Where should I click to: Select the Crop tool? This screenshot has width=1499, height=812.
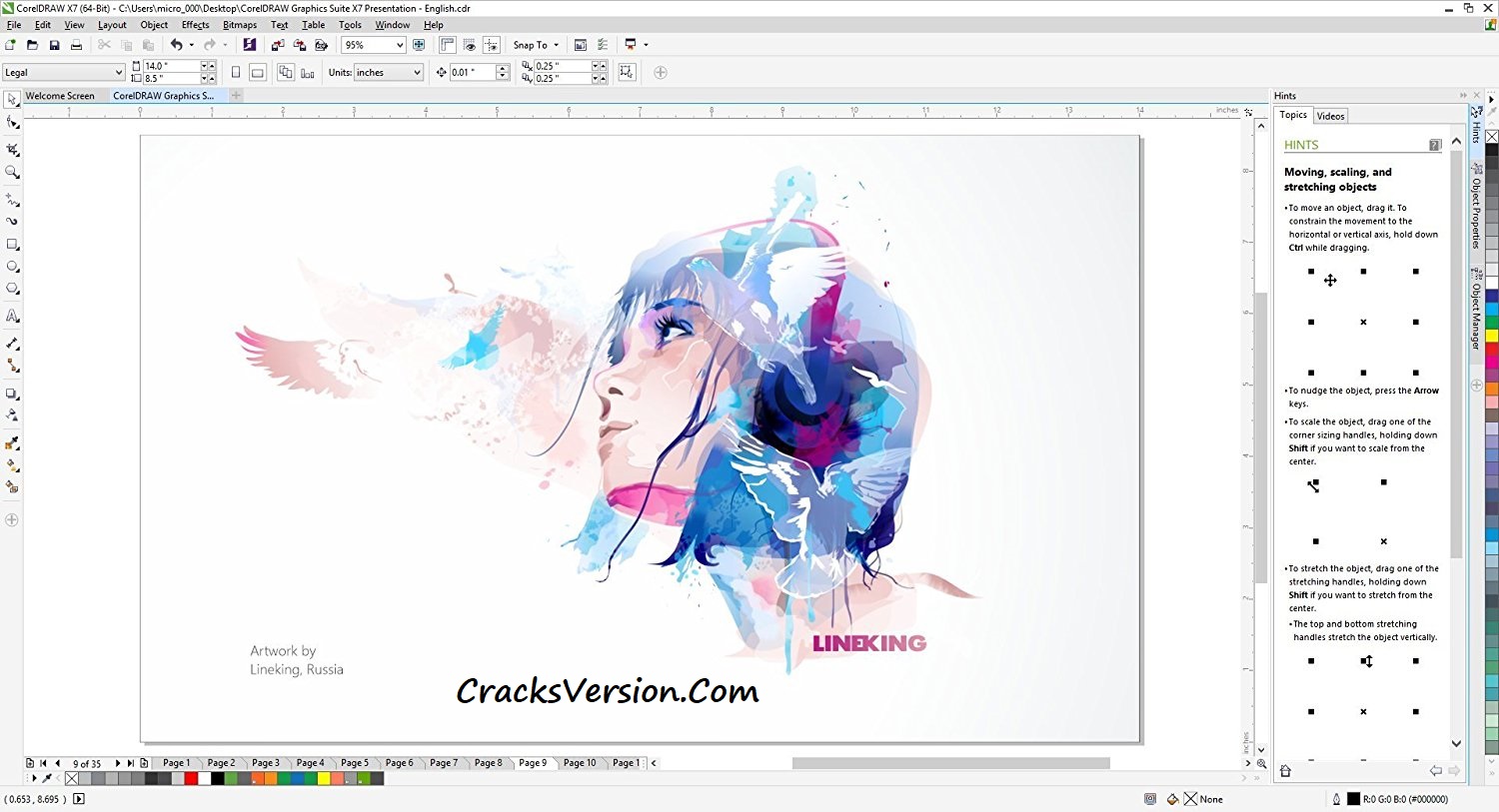point(12,149)
